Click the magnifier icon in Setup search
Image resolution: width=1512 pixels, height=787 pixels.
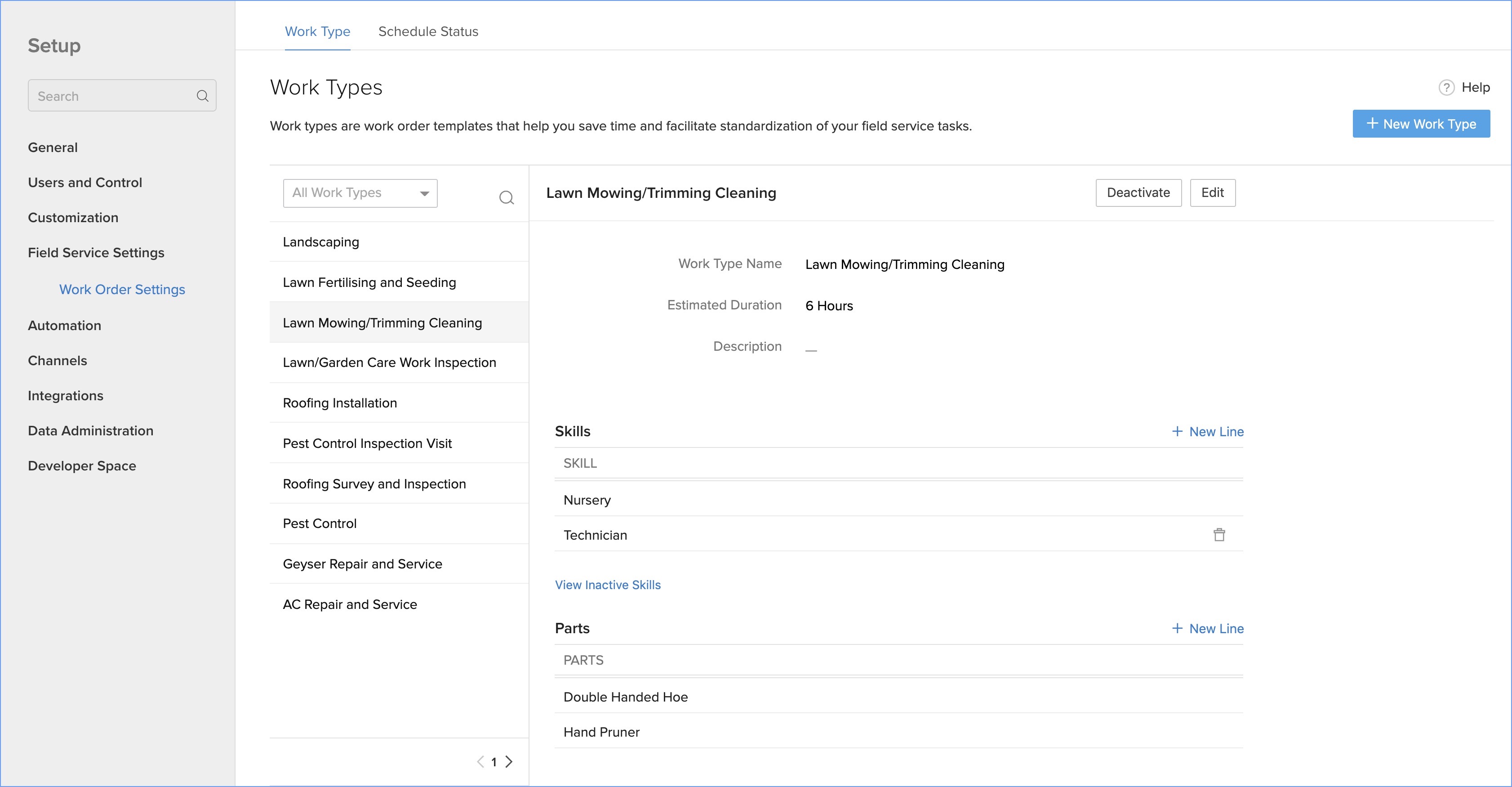pyautogui.click(x=203, y=96)
